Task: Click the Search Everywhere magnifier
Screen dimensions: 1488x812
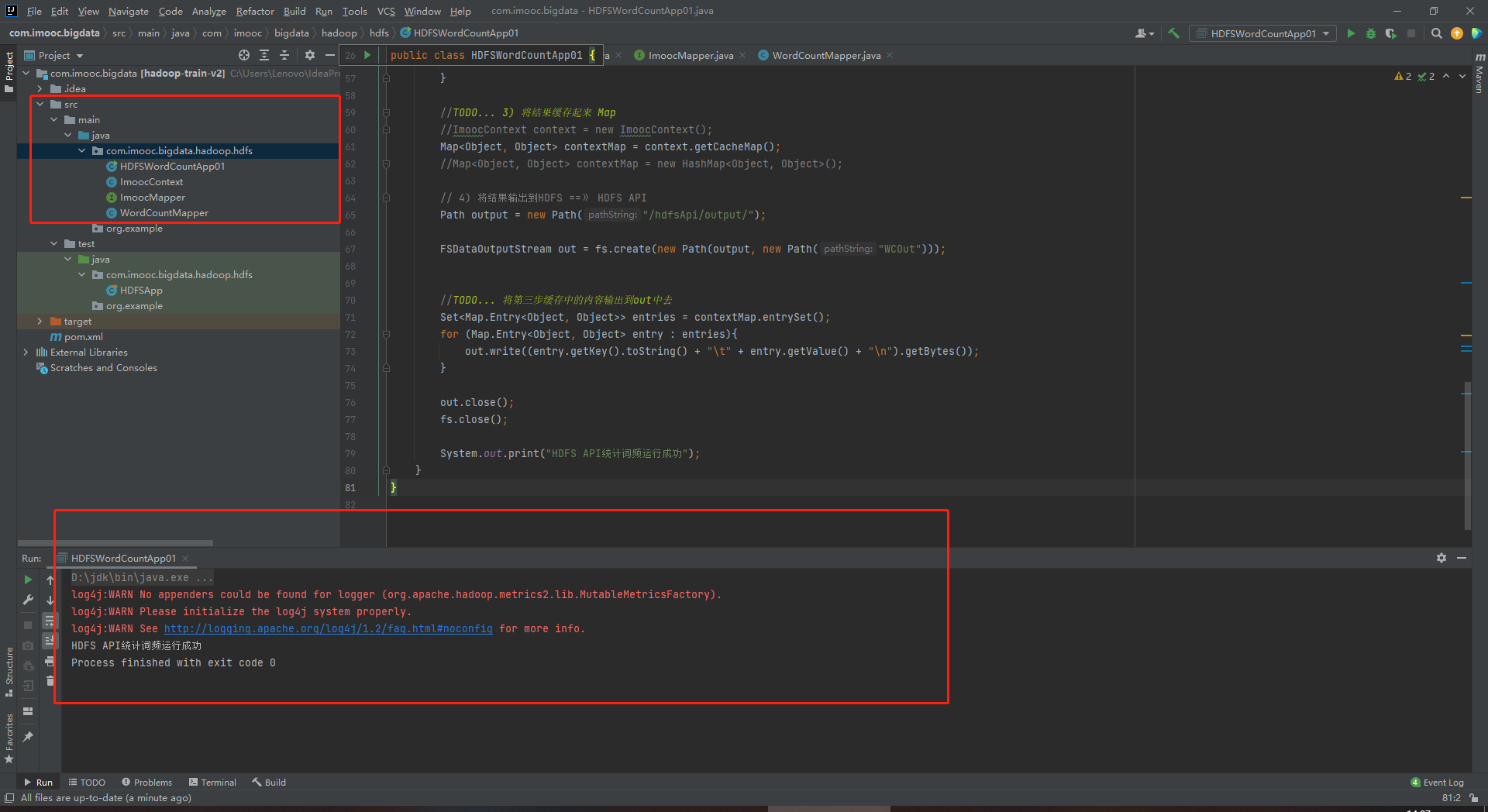Action: tap(1436, 33)
